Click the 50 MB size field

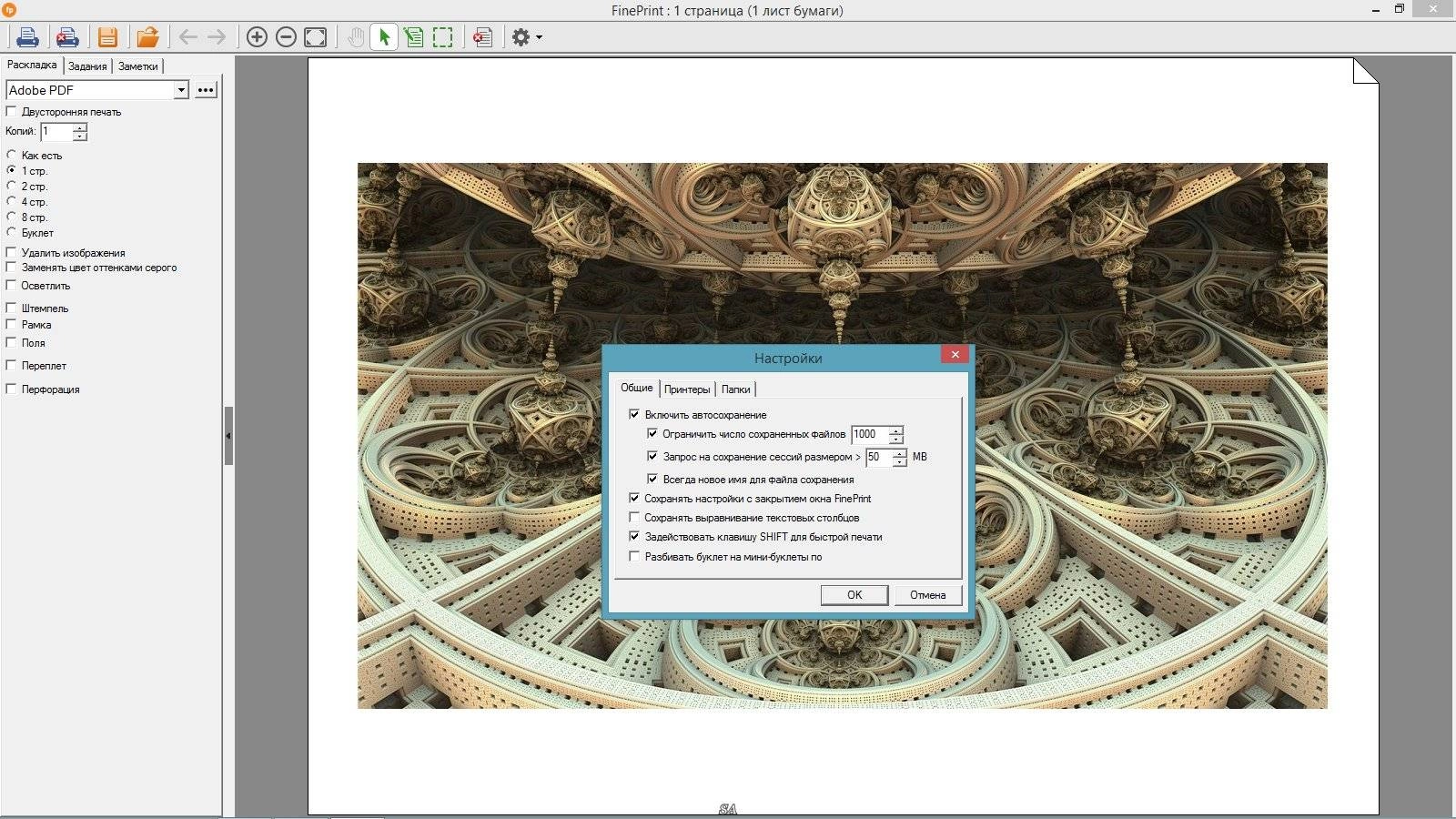(x=878, y=457)
